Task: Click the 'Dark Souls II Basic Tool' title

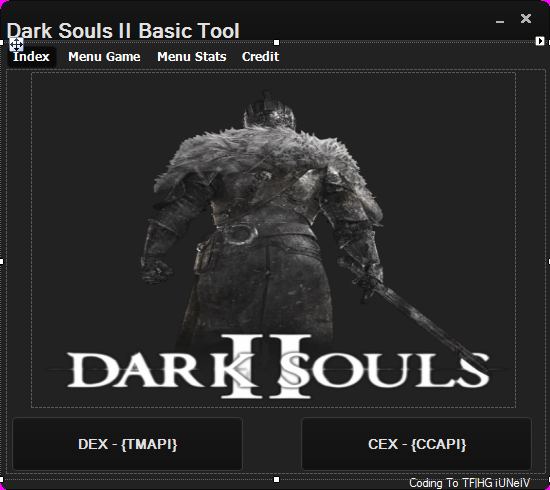Action: point(123,31)
